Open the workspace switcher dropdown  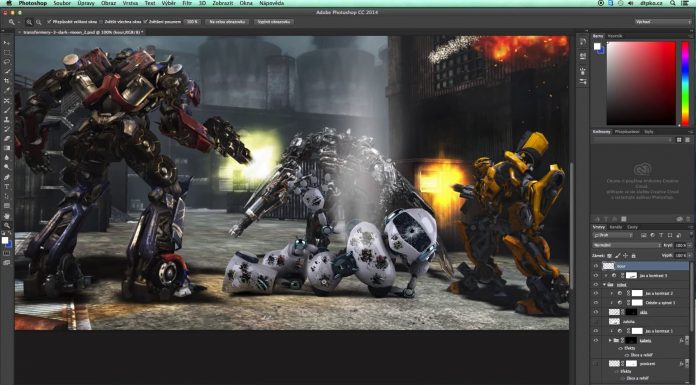click(x=663, y=22)
